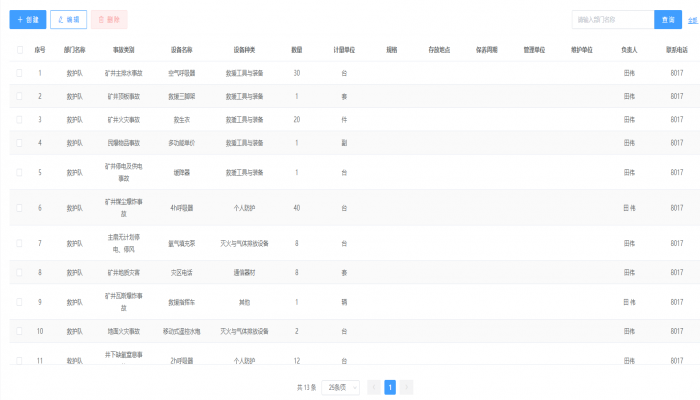This screenshot has height=400, width=700.
Task: Select the checkbox for row 3
Action: coord(19,119)
